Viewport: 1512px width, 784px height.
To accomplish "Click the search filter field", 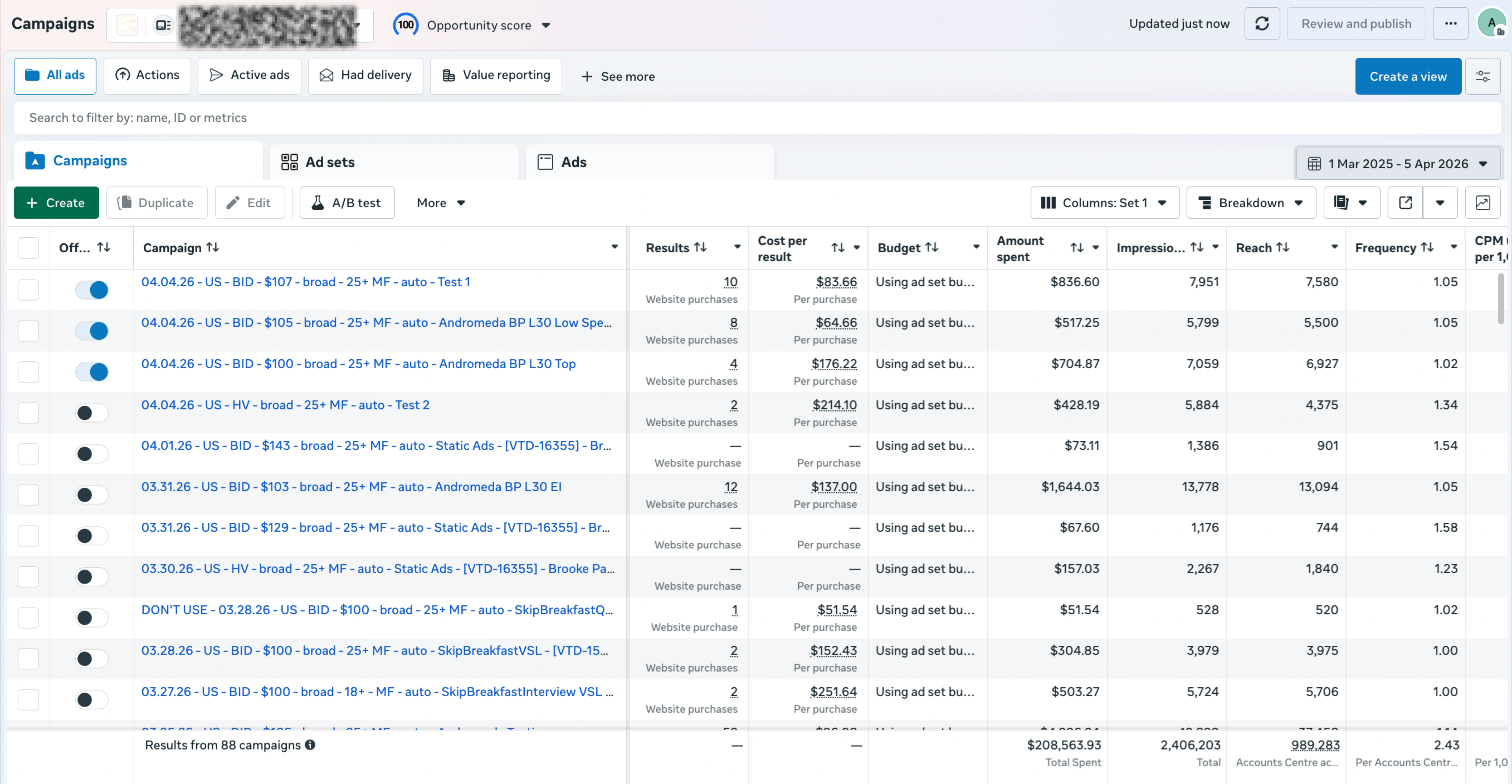I will tap(757, 118).
